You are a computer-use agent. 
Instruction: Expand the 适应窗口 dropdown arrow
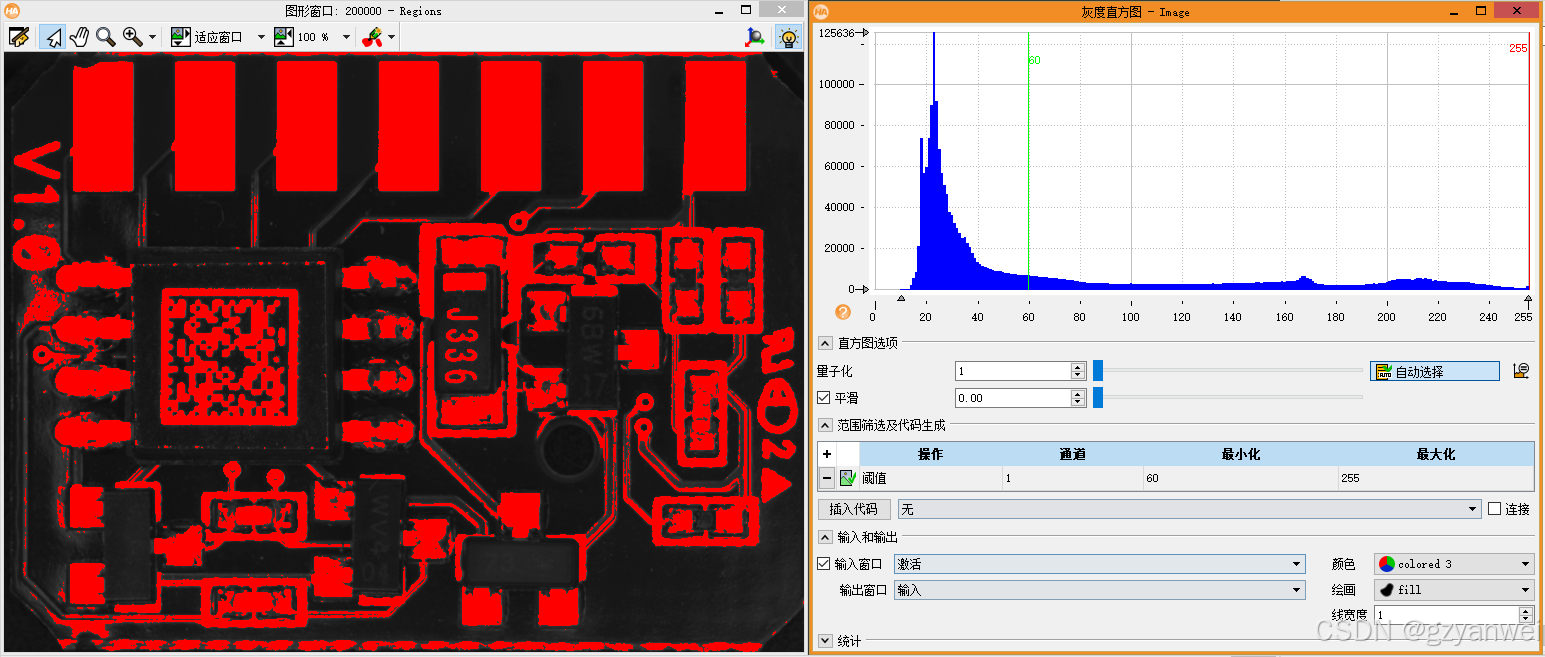[261, 37]
